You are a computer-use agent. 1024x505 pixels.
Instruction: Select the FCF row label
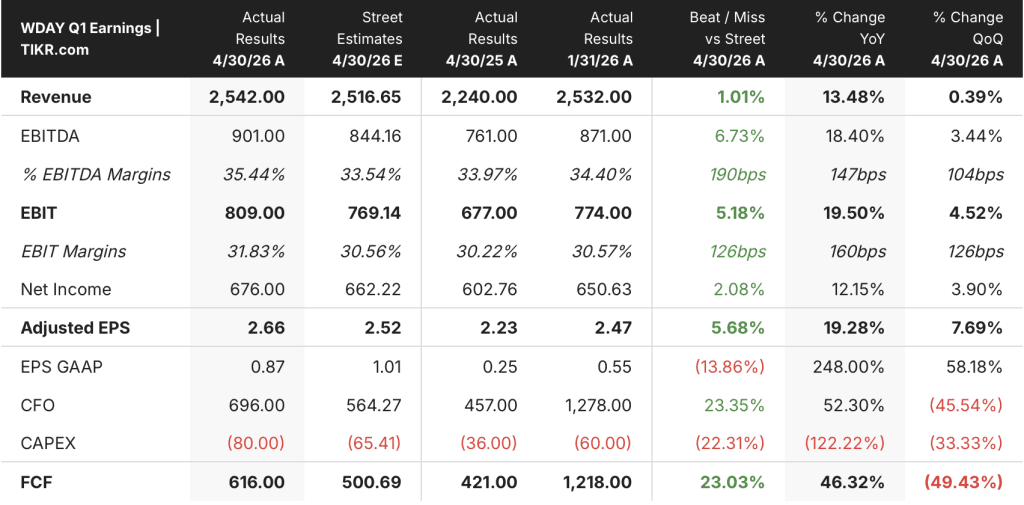[x=37, y=483]
